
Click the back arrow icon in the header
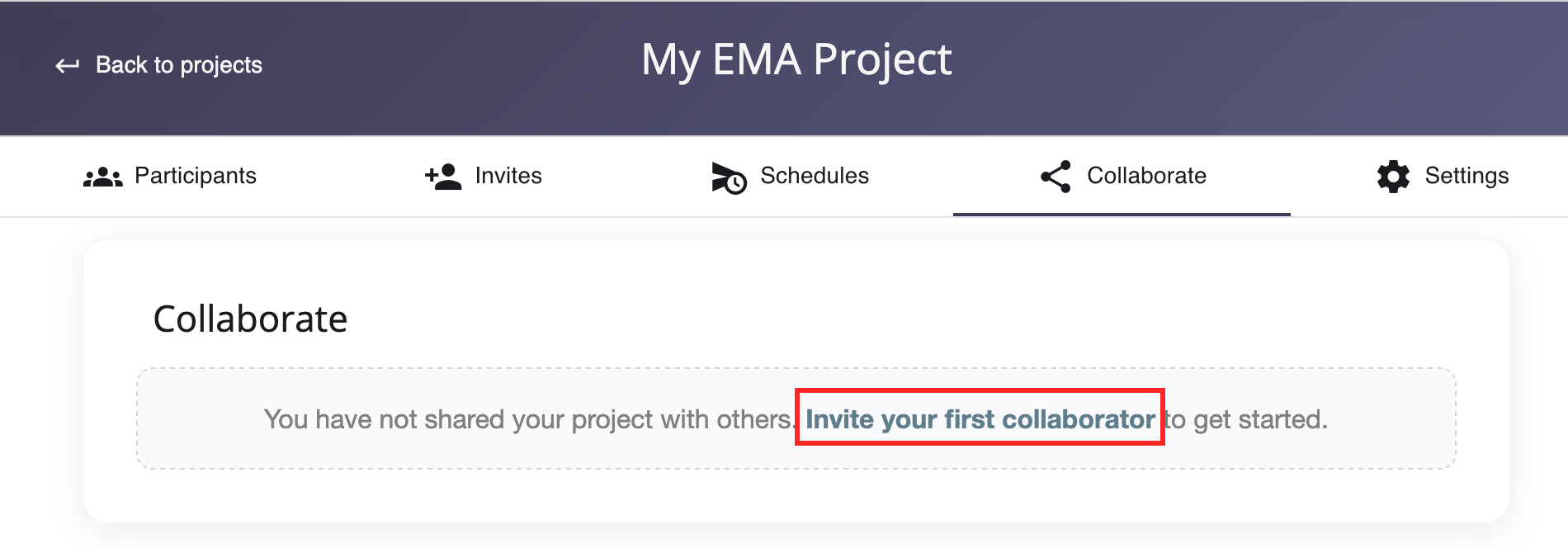coord(68,64)
